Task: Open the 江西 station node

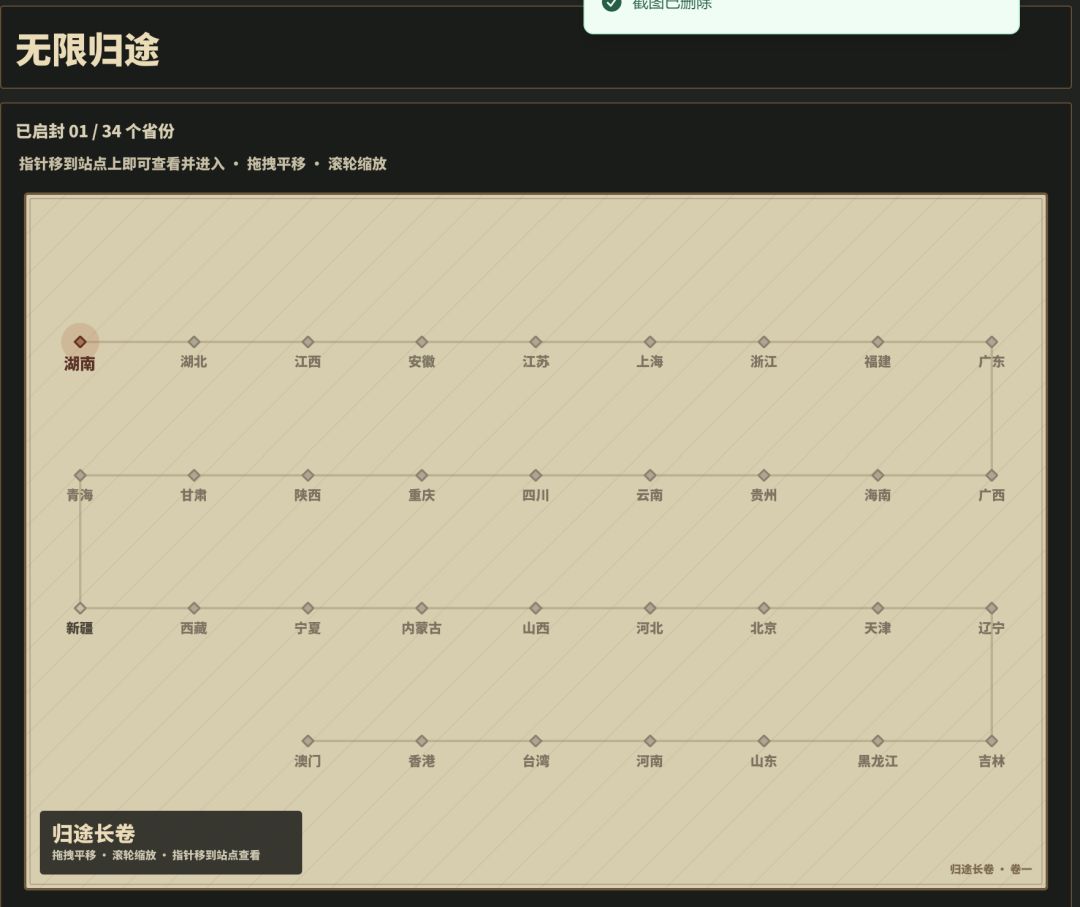Action: tap(308, 342)
